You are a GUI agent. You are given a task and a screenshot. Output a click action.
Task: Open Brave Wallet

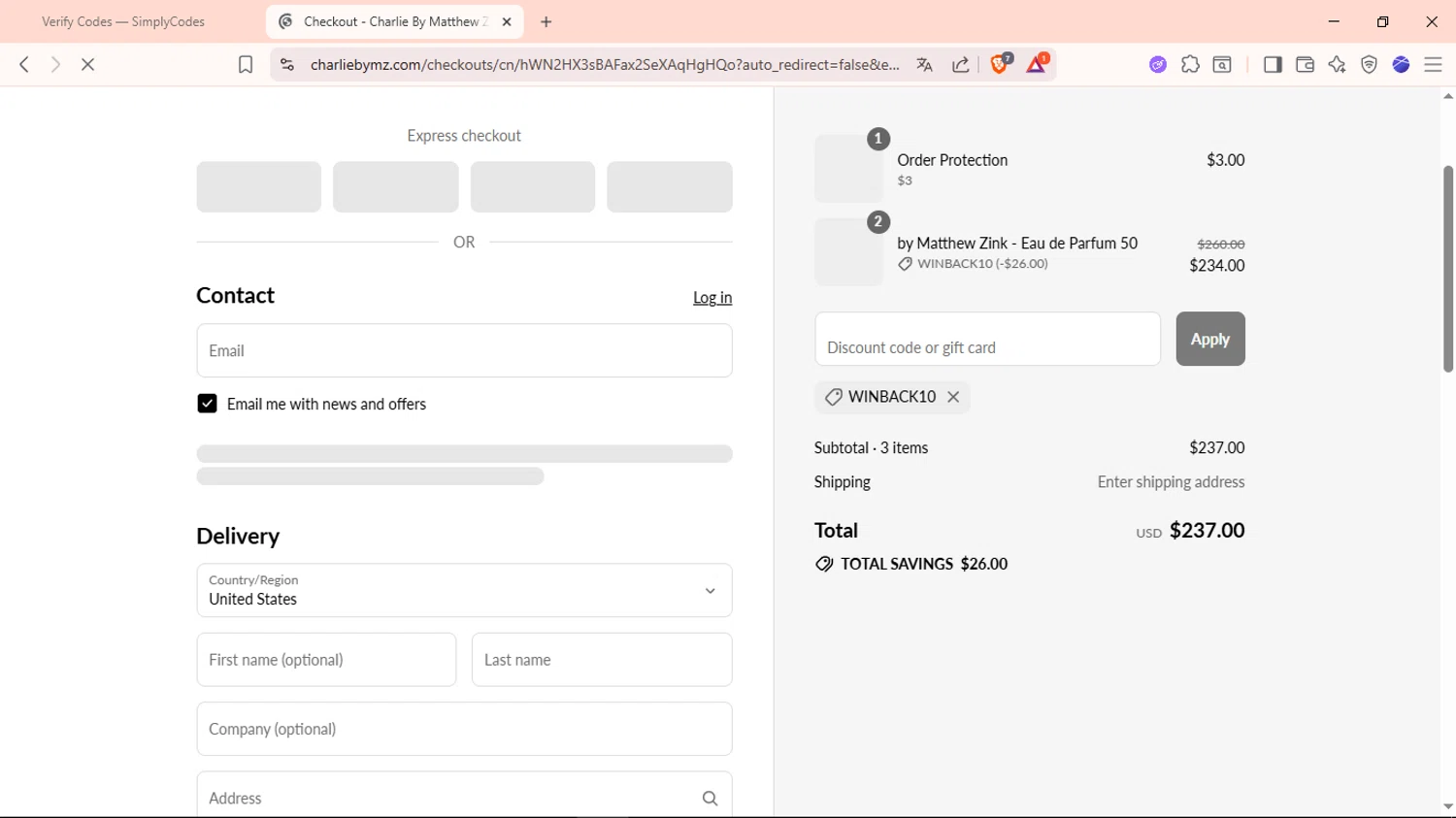point(1305,64)
